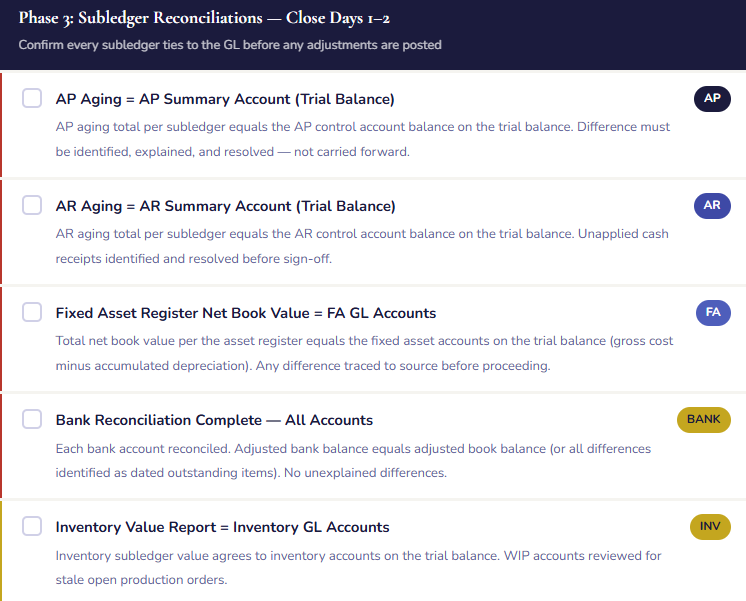
Task: Tick the AR Aging reconciliation checkbox
Action: click(32, 205)
